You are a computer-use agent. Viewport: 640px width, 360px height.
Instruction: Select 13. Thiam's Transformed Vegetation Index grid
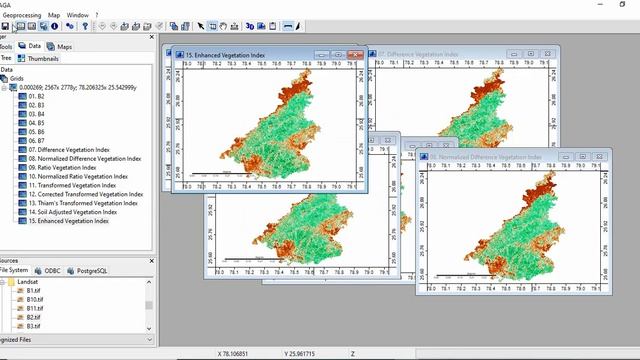coord(78,203)
